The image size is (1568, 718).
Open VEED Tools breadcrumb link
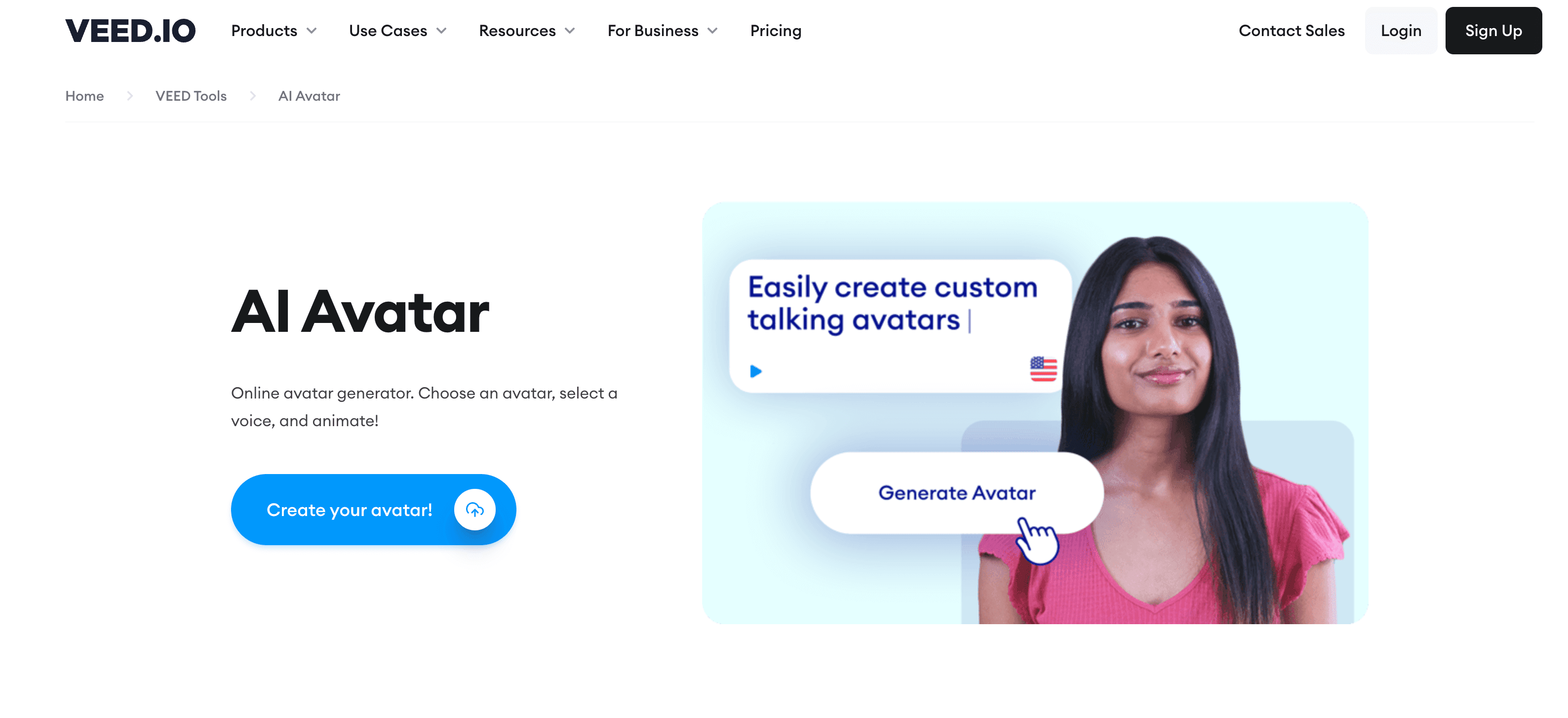[191, 96]
